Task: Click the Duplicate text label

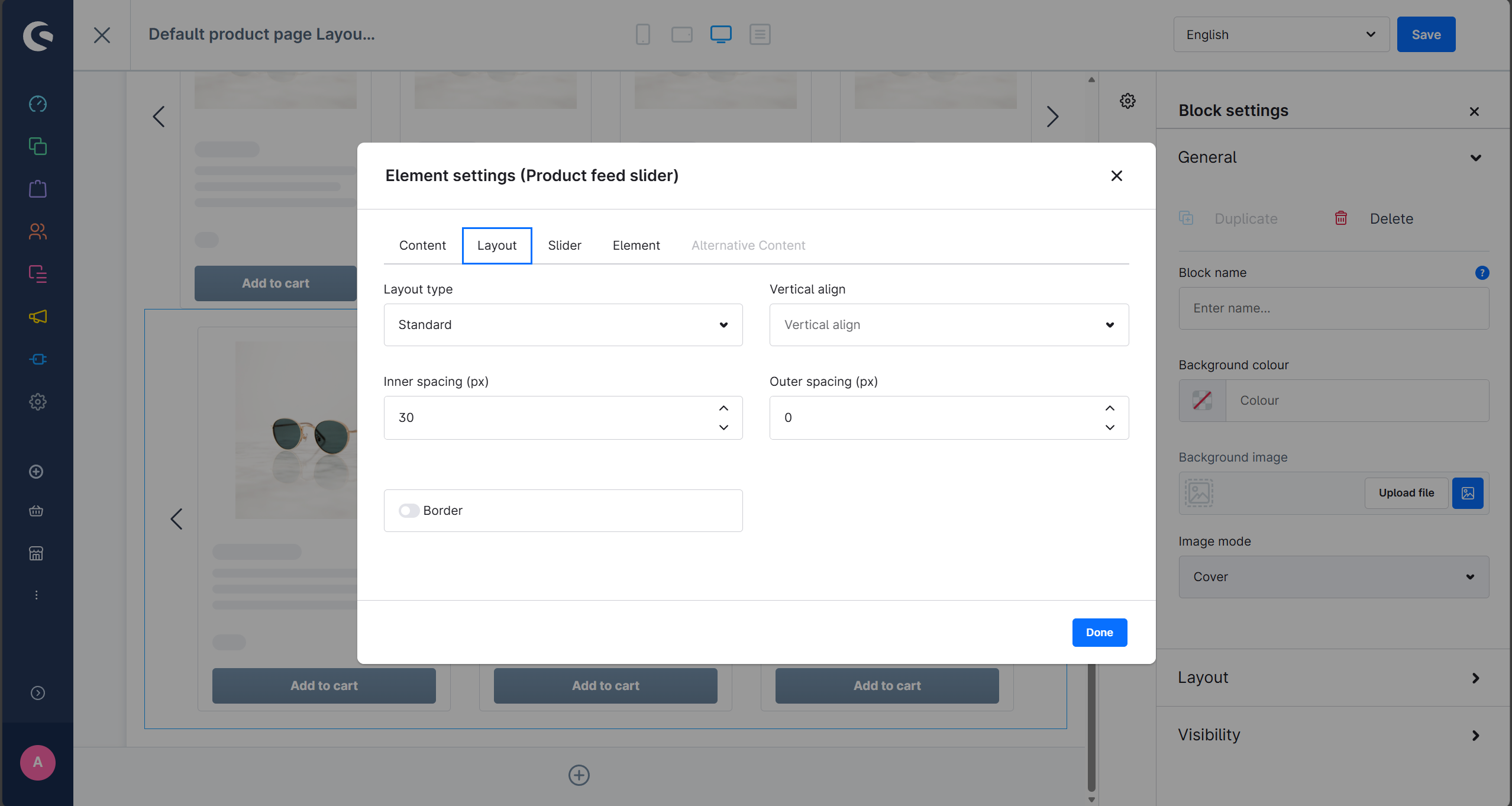Action: [x=1246, y=219]
